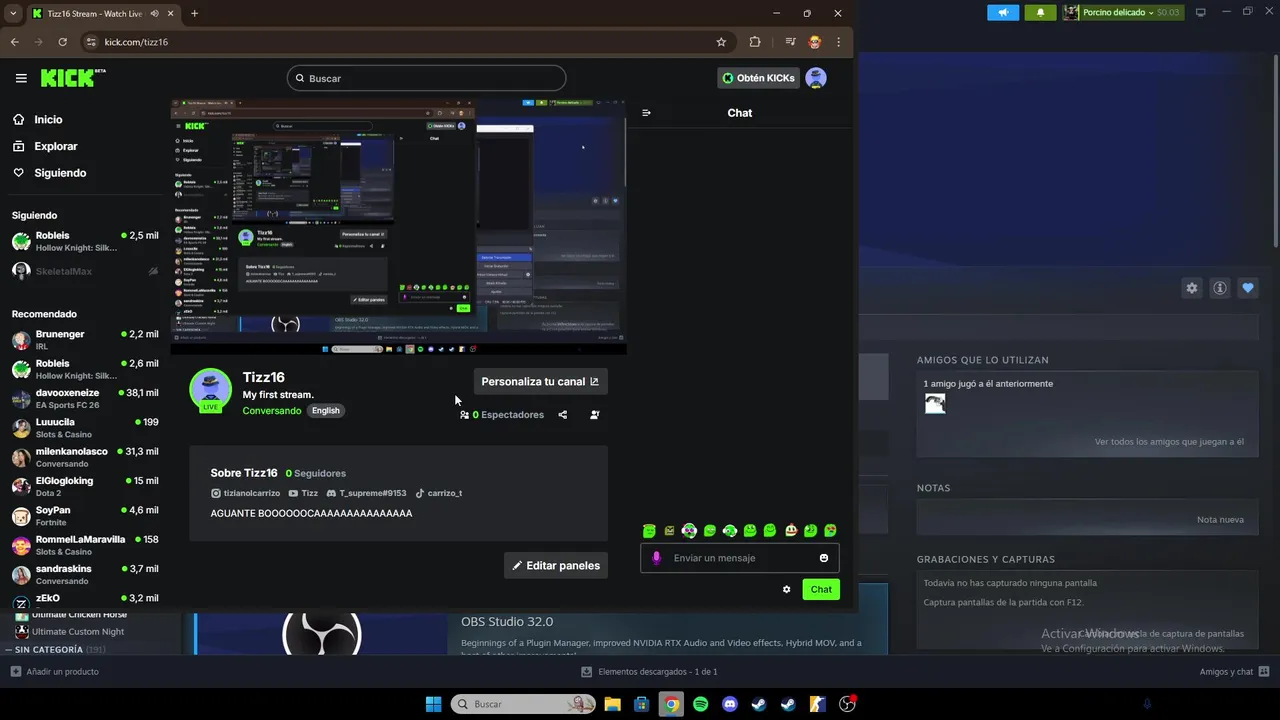
Task: Bookmark page with star icon
Action: (721, 42)
